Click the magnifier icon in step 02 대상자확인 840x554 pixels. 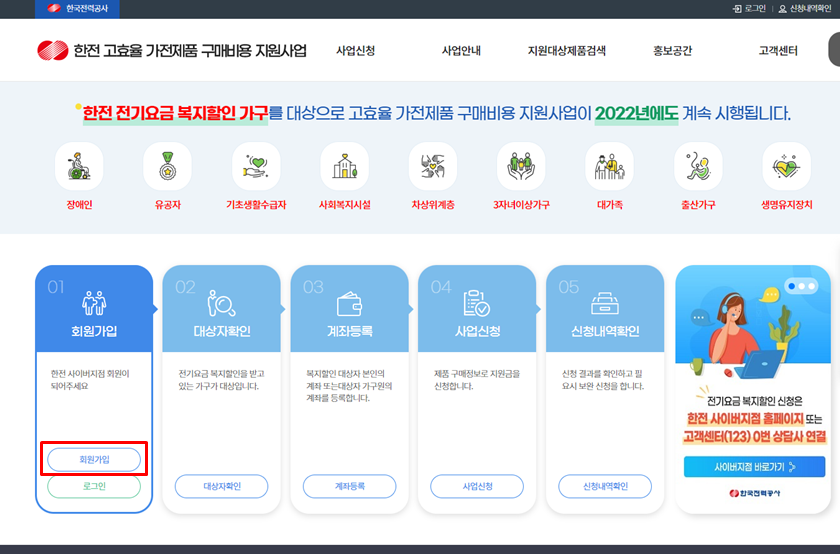pyautogui.click(x=221, y=303)
